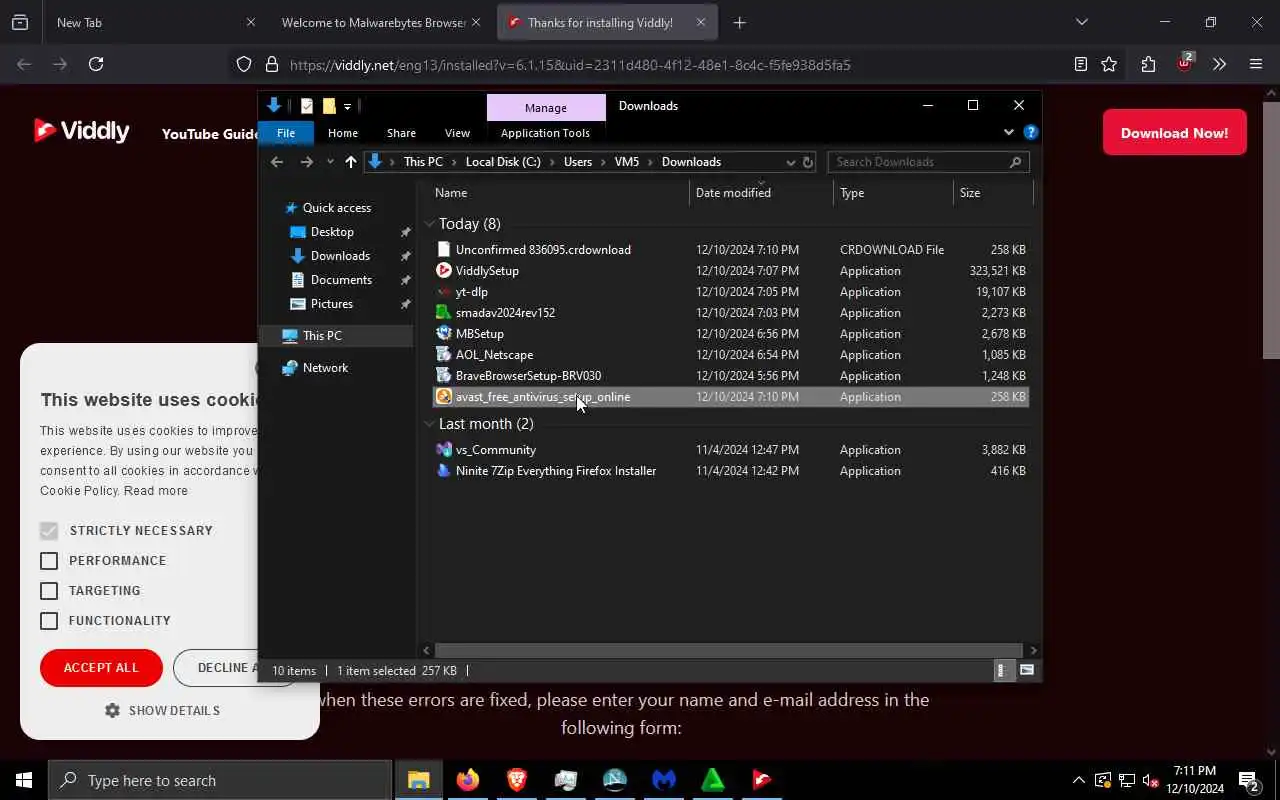Go up one folder level in Explorer
Image resolution: width=1280 pixels, height=800 pixels.
pos(350,162)
